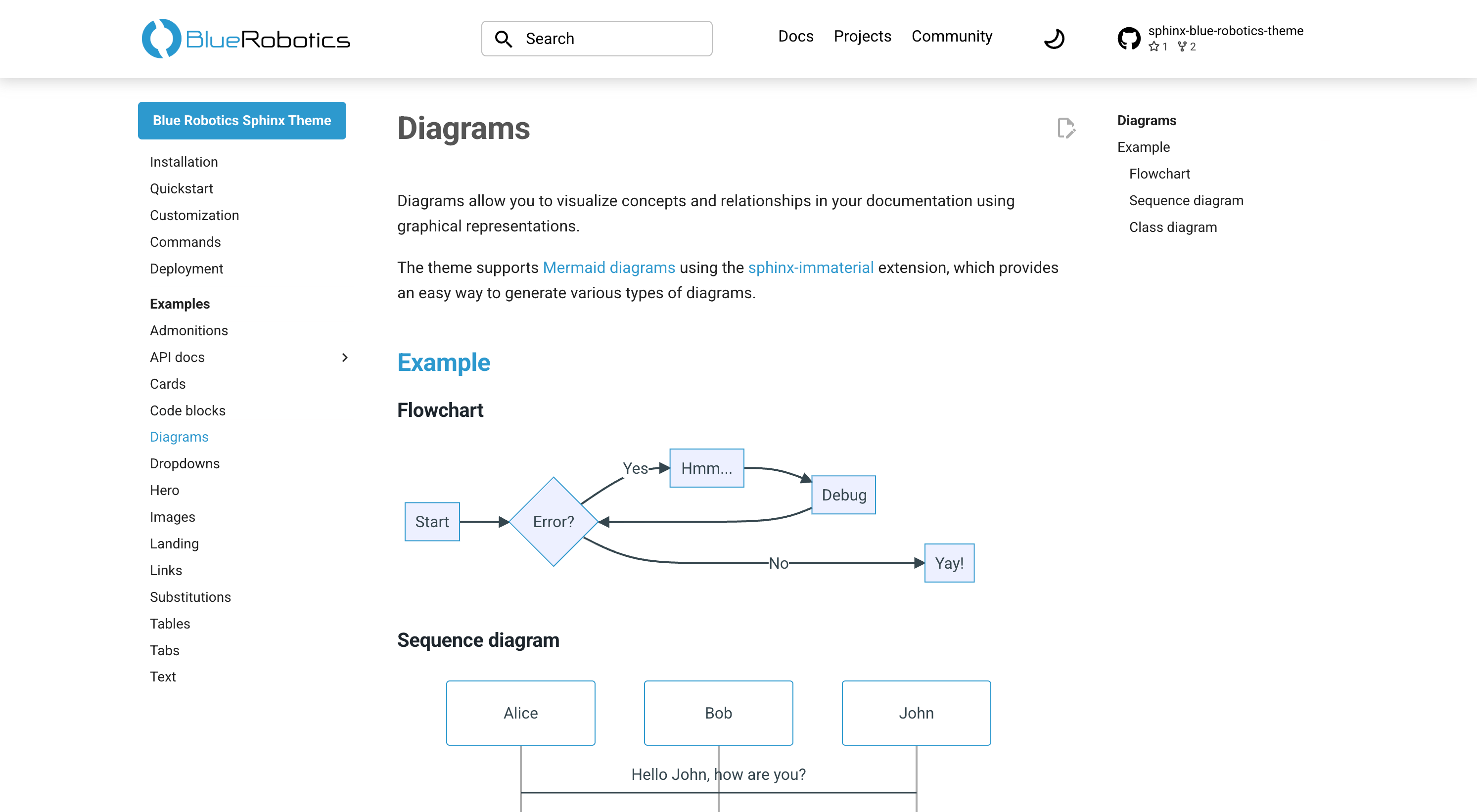Click the Blue Robotics logo
1477x812 pixels.
tap(246, 39)
